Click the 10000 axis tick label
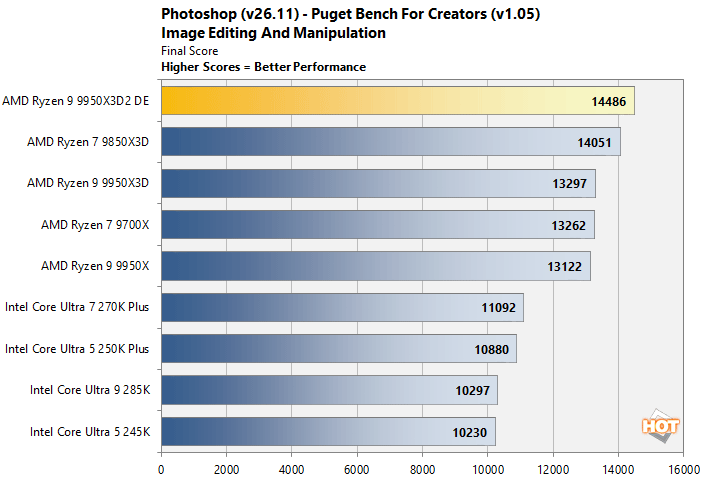Image resolution: width=708 pixels, height=480 pixels. point(488,470)
